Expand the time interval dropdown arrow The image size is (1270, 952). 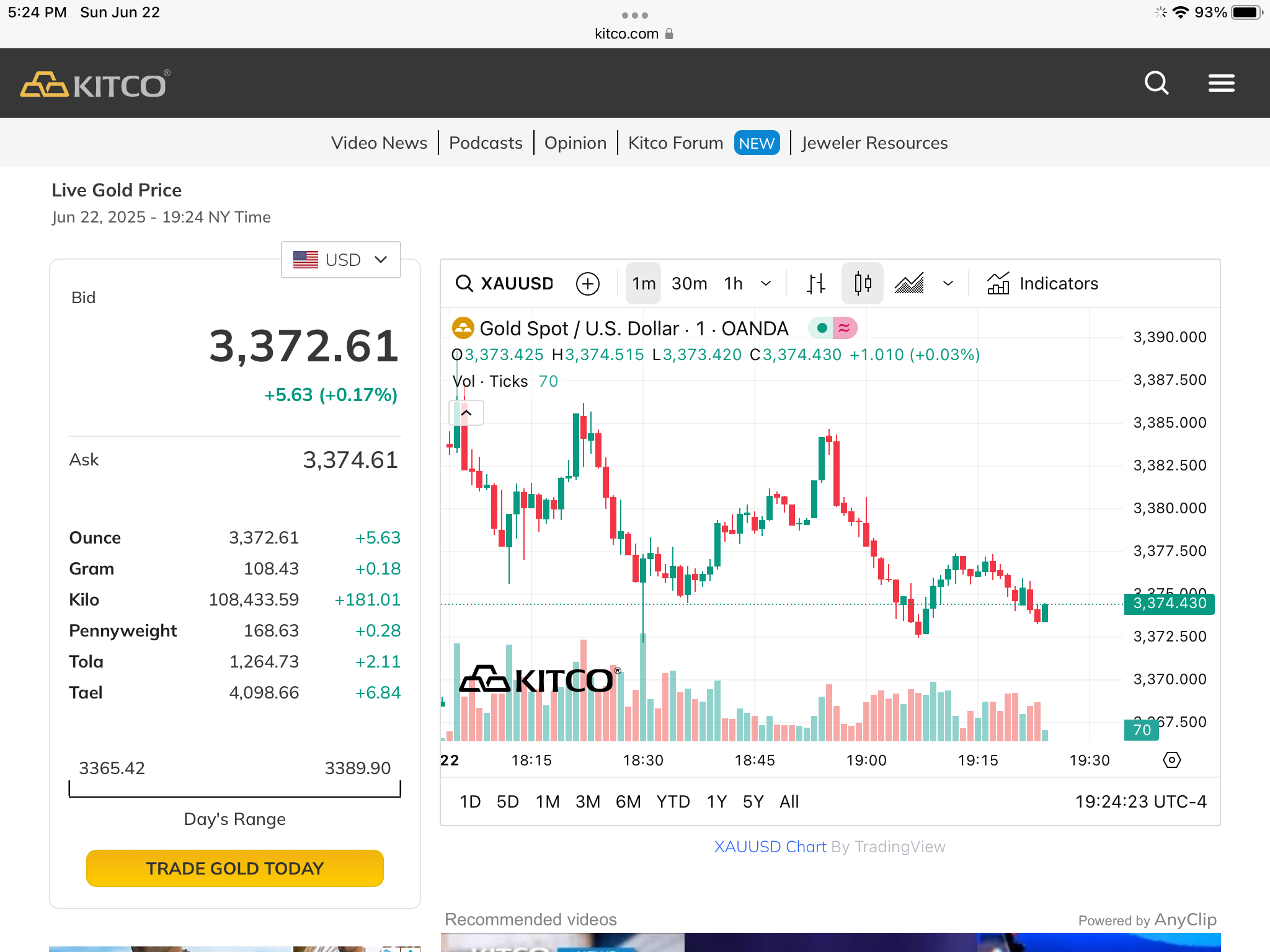(766, 284)
